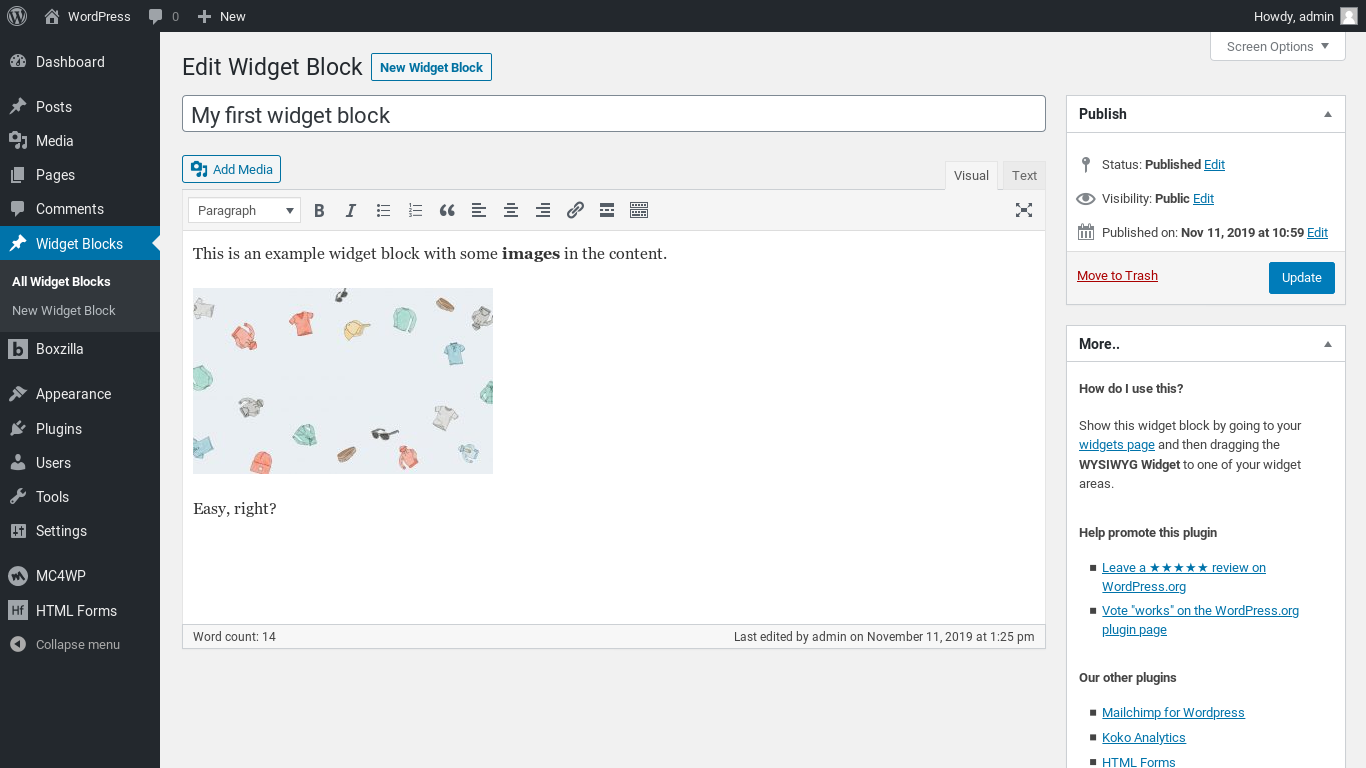Click the WordPress logo icon in admin bar
Image resolution: width=1366 pixels, height=768 pixels.
click(x=17, y=16)
